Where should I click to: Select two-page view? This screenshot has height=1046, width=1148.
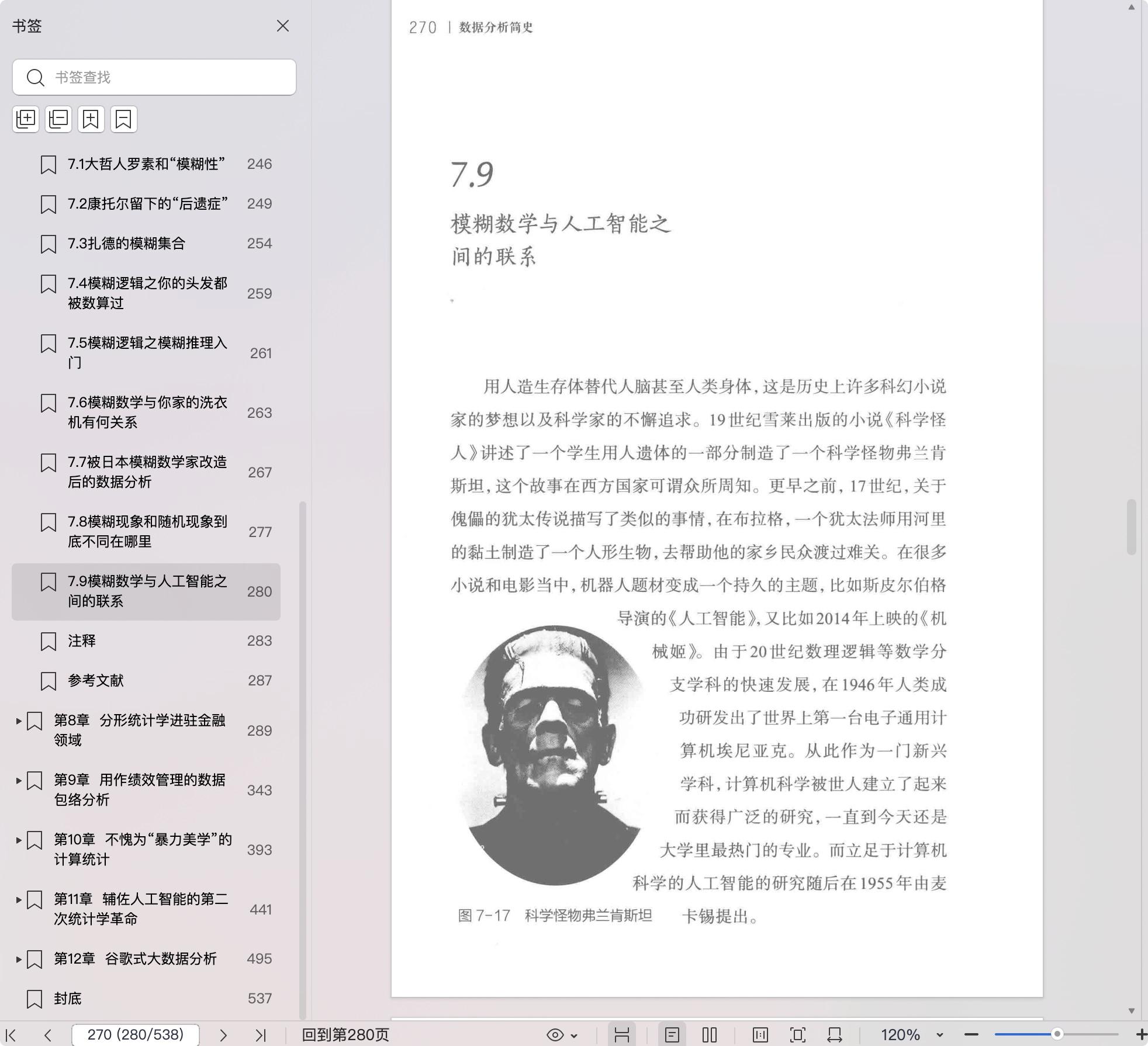[710, 1035]
